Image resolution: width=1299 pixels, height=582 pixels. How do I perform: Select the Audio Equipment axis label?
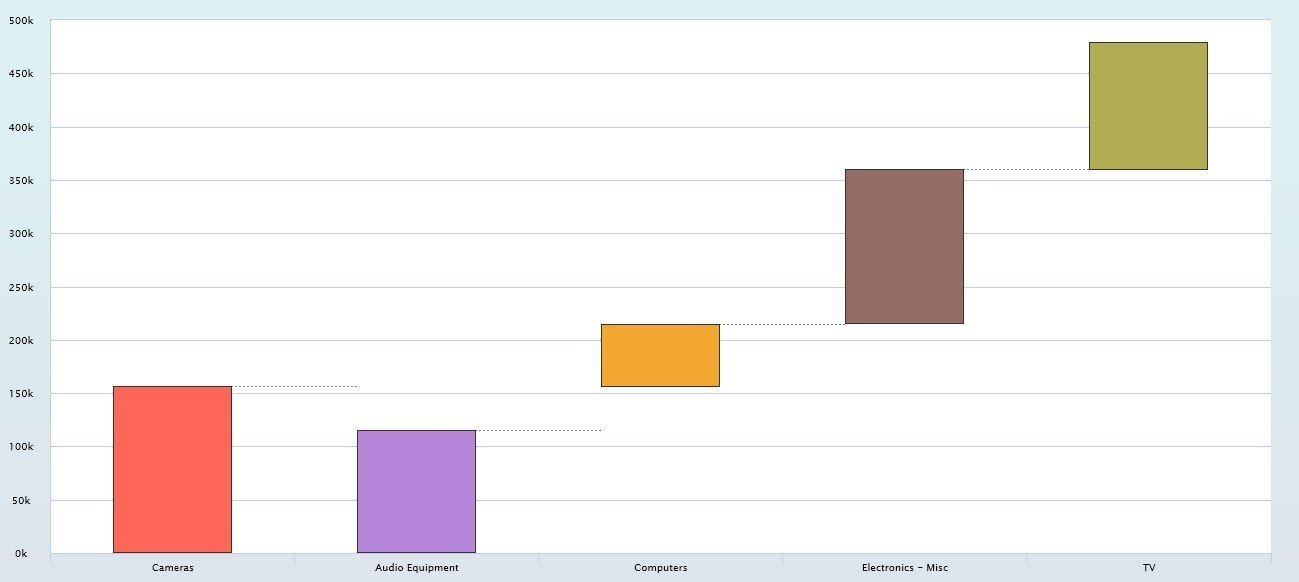(x=417, y=568)
